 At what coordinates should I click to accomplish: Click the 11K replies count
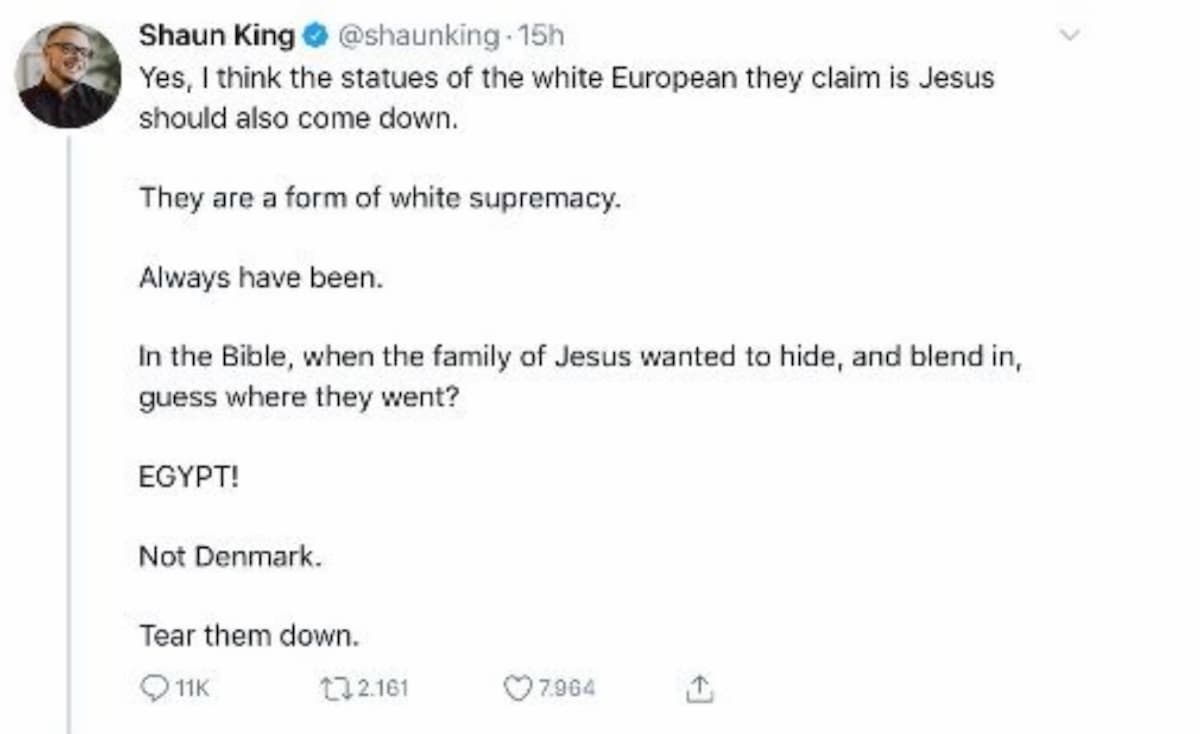coord(190,687)
